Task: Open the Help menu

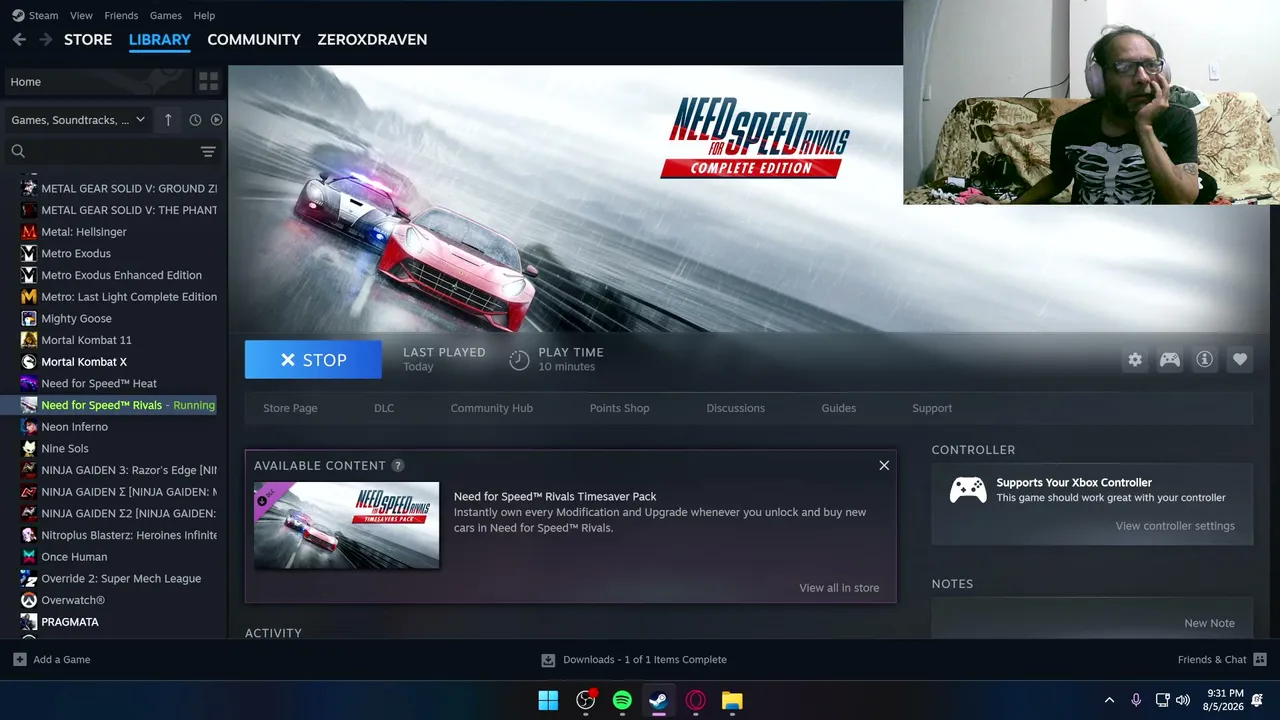Action: coord(204,16)
